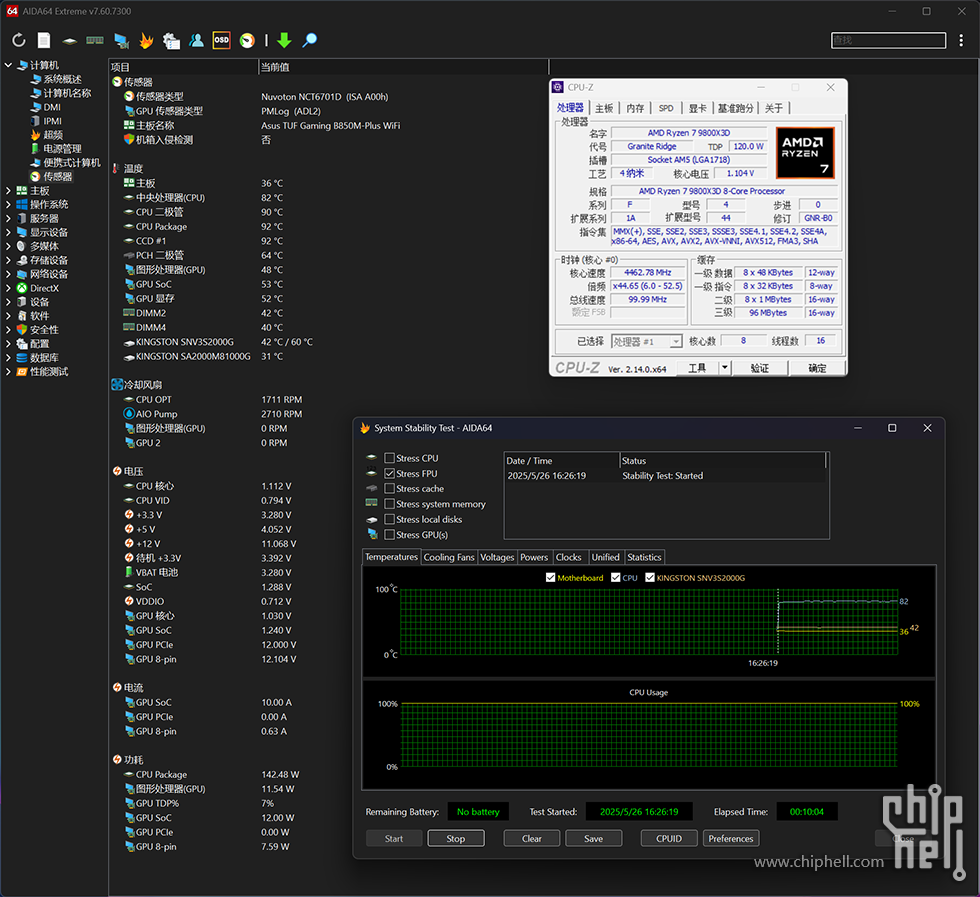Image resolution: width=980 pixels, height=897 pixels.
Task: Select the VBAT 电池 voltage row
Action: 329,573
